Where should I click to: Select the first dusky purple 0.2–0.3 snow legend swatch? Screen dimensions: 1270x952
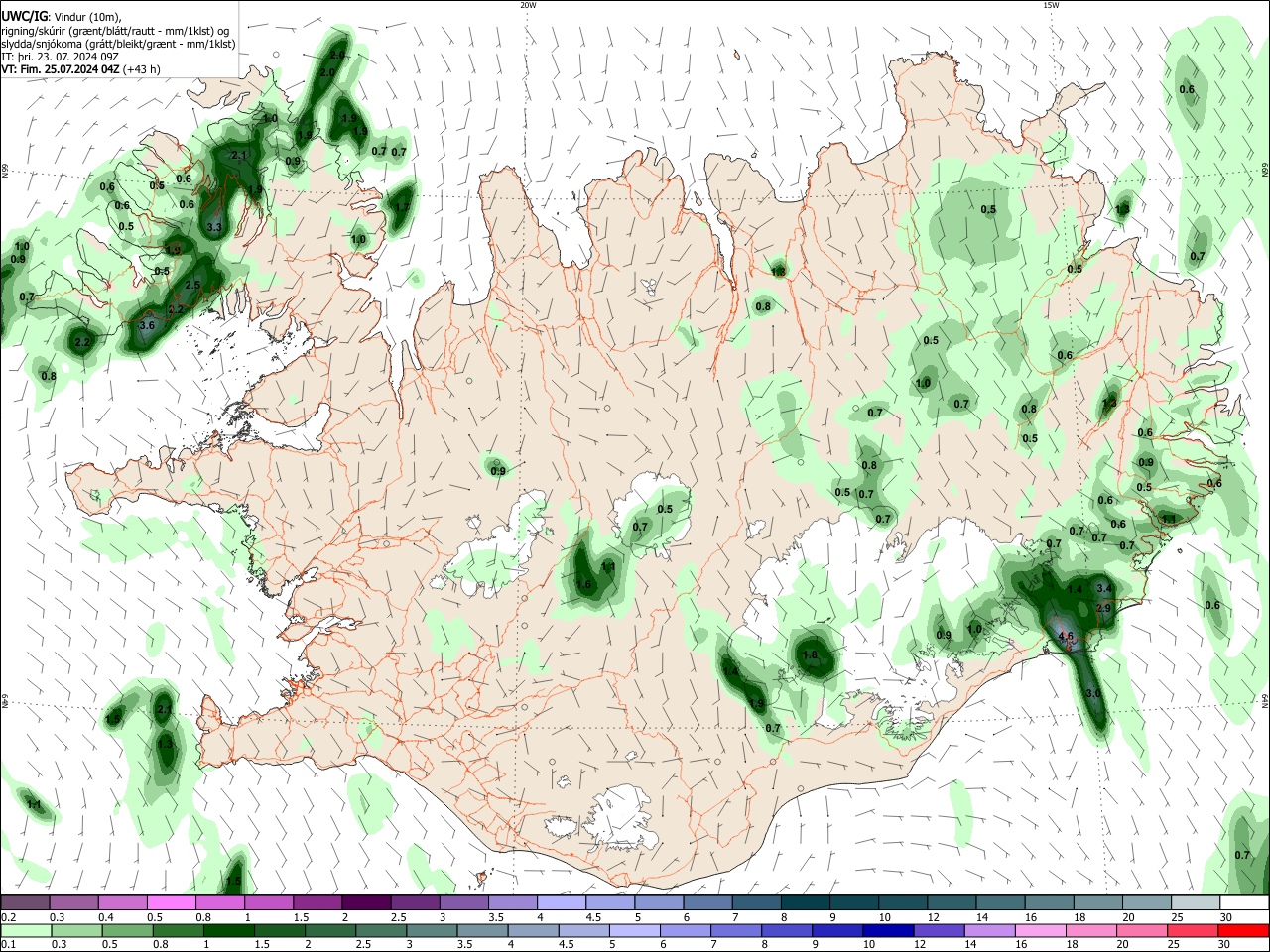click(x=26, y=902)
